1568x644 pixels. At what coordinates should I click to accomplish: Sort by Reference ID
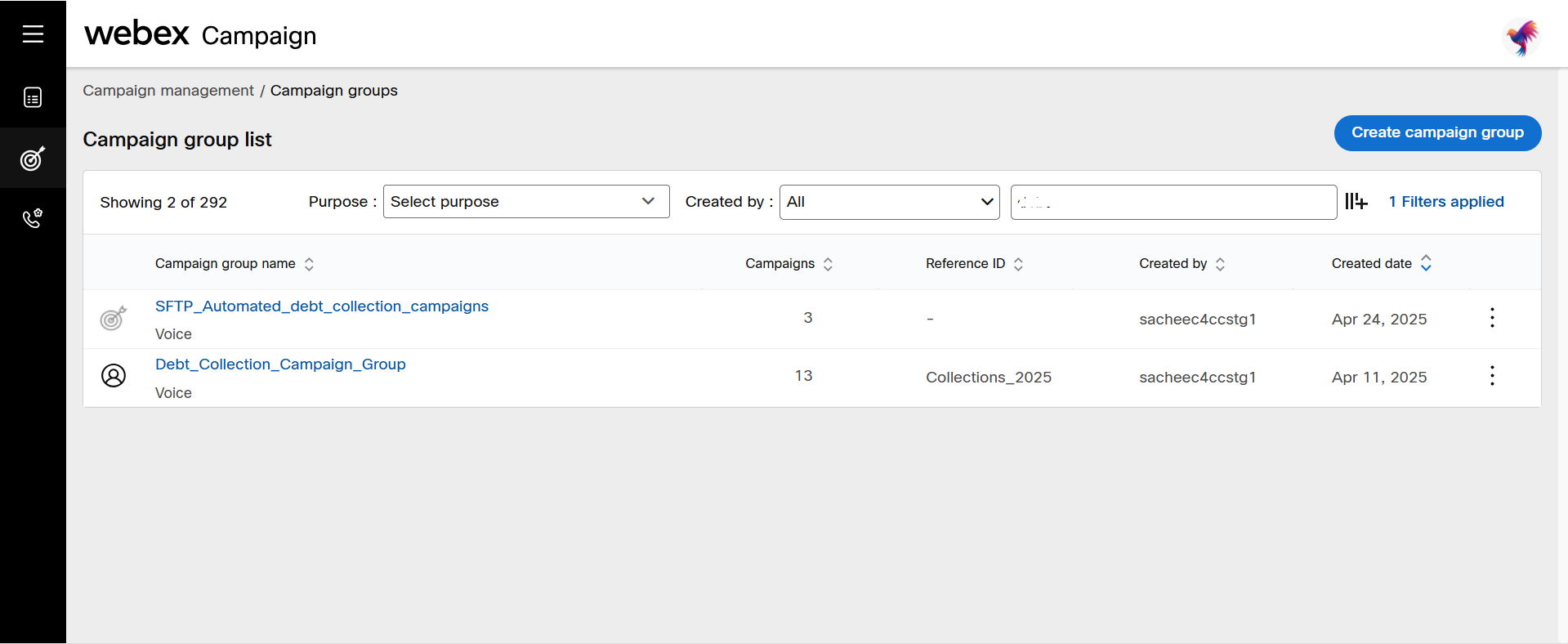point(1018,264)
